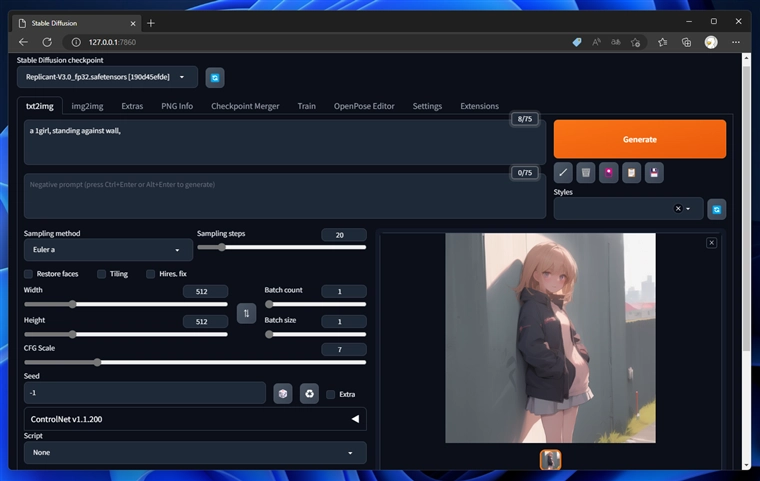Enable Restore faces
The width and height of the screenshot is (760, 481).
[29, 274]
